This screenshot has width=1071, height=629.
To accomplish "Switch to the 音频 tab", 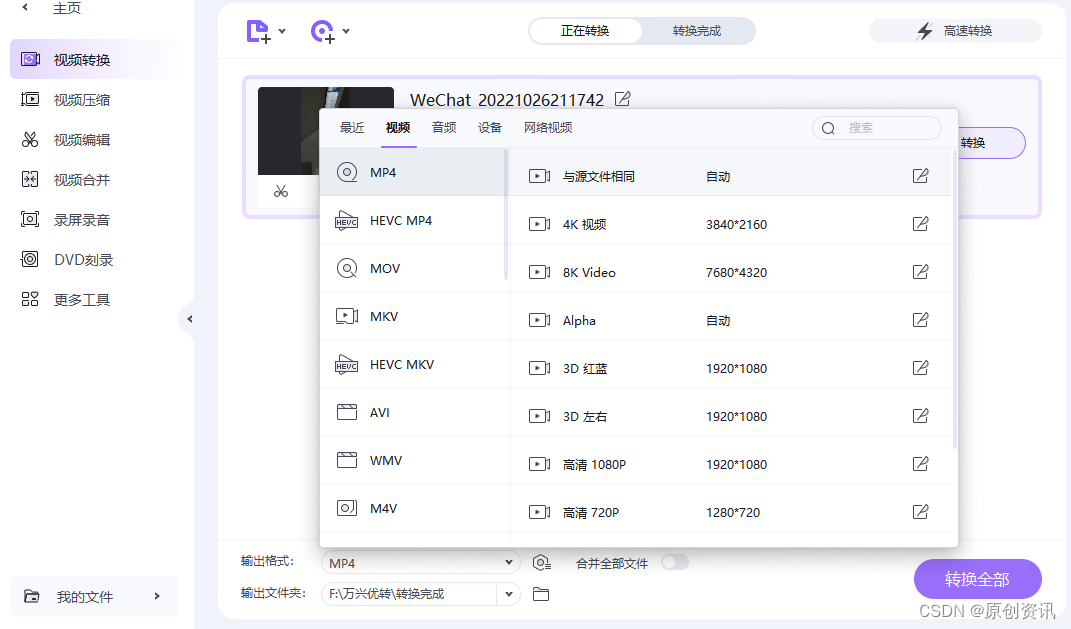I will 444,128.
